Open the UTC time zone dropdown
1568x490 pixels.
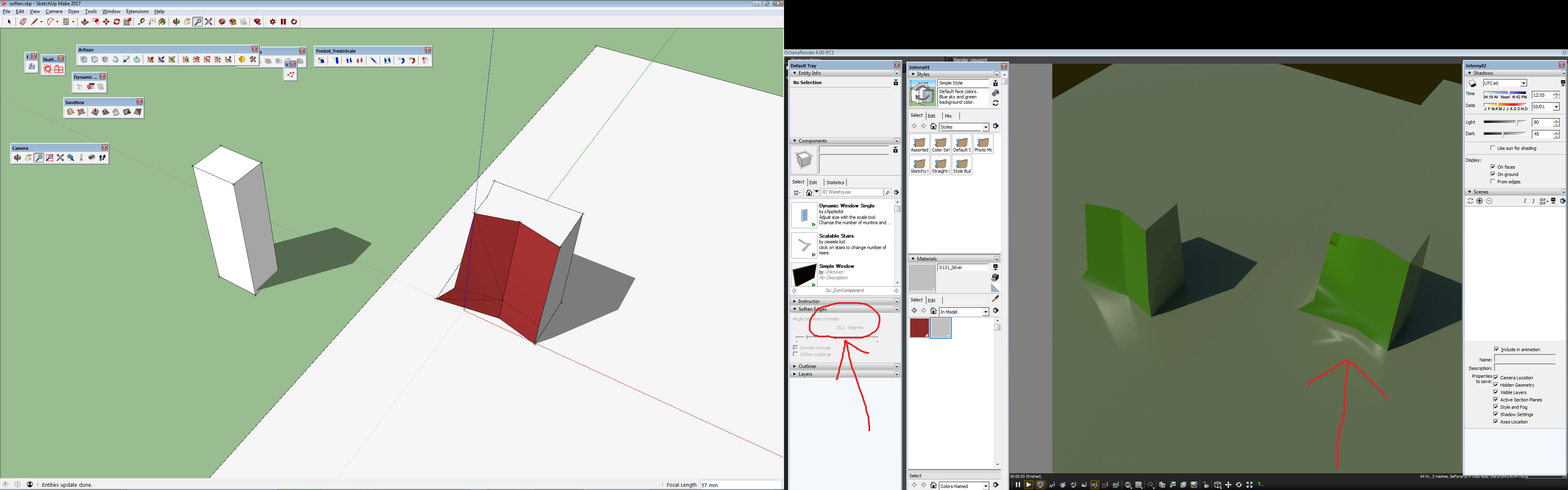1523,83
